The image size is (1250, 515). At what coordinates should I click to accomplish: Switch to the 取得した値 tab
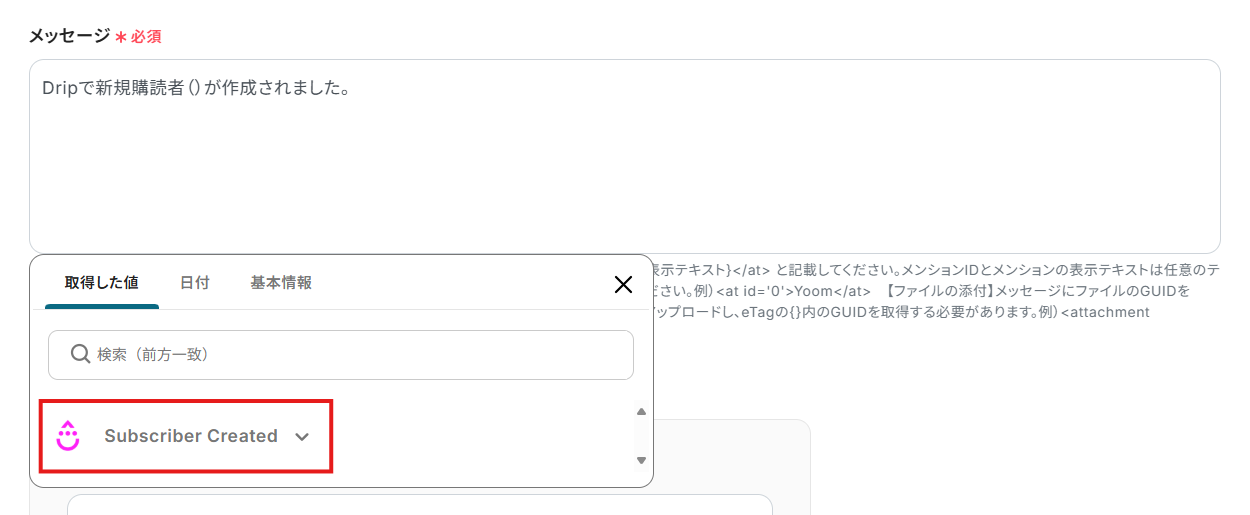(x=102, y=283)
